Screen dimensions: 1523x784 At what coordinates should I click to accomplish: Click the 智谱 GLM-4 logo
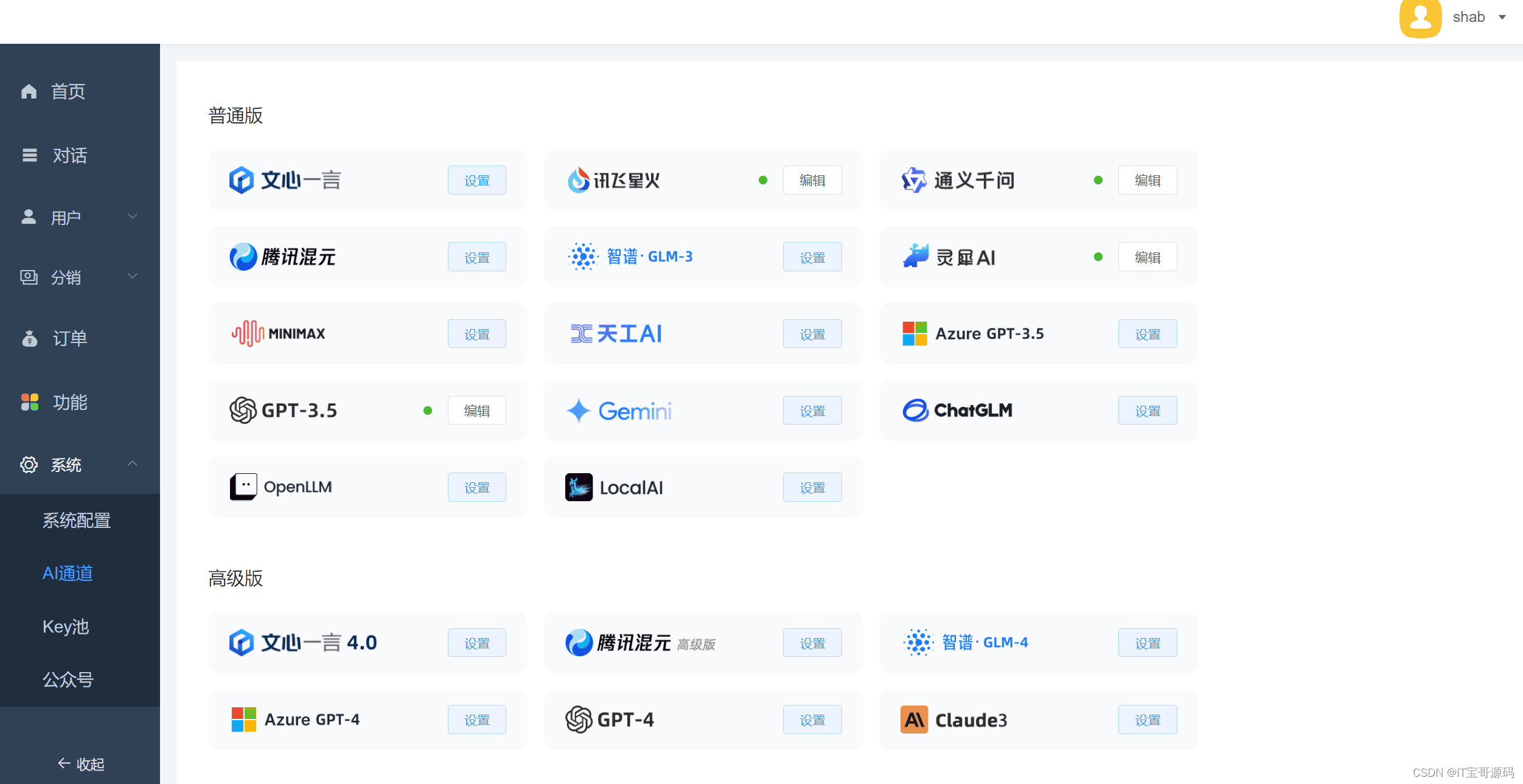(918, 642)
